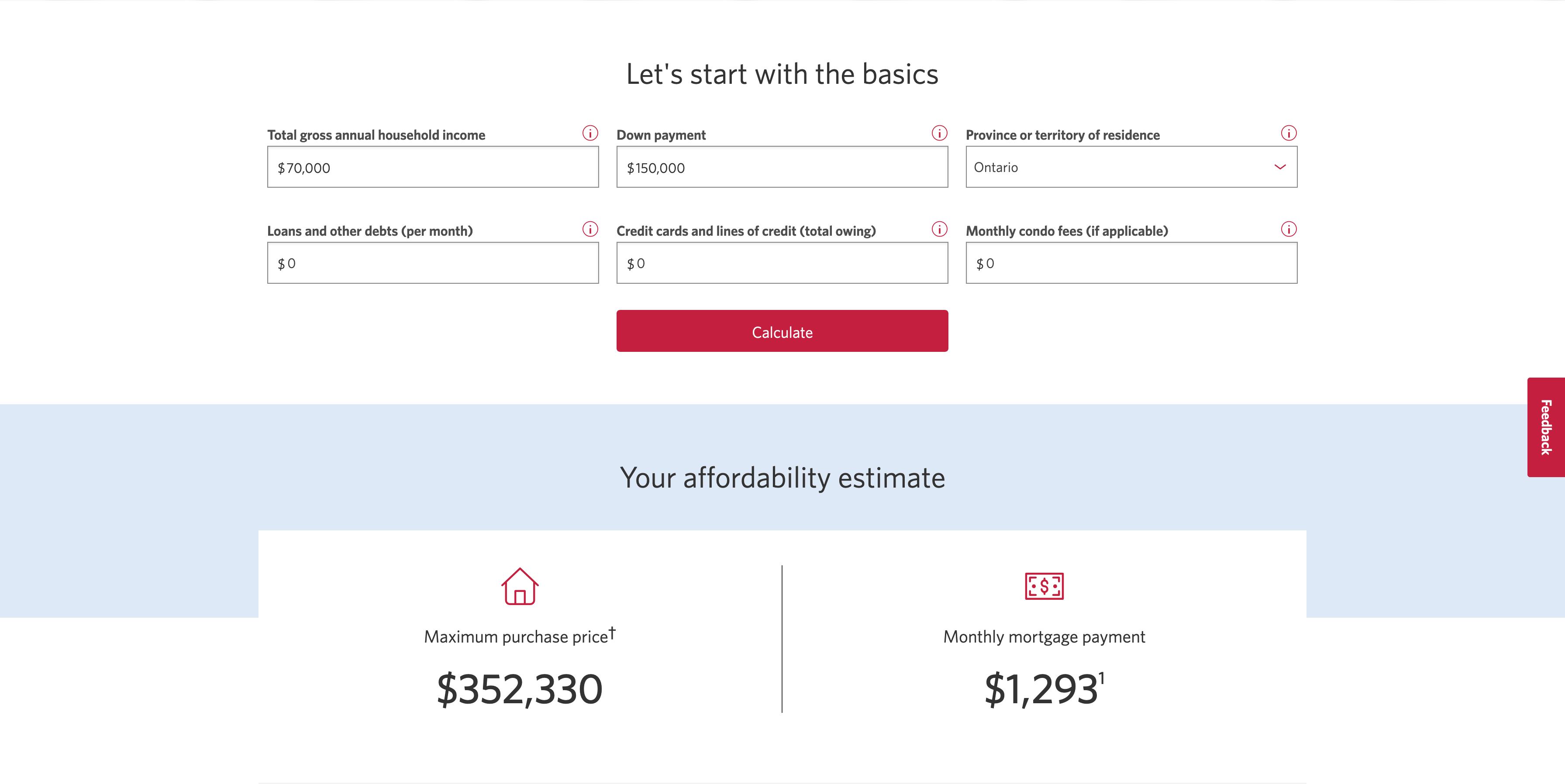The image size is (1565, 784).
Task: Click the dollar bill icon above mortgage payment
Action: (1044, 586)
